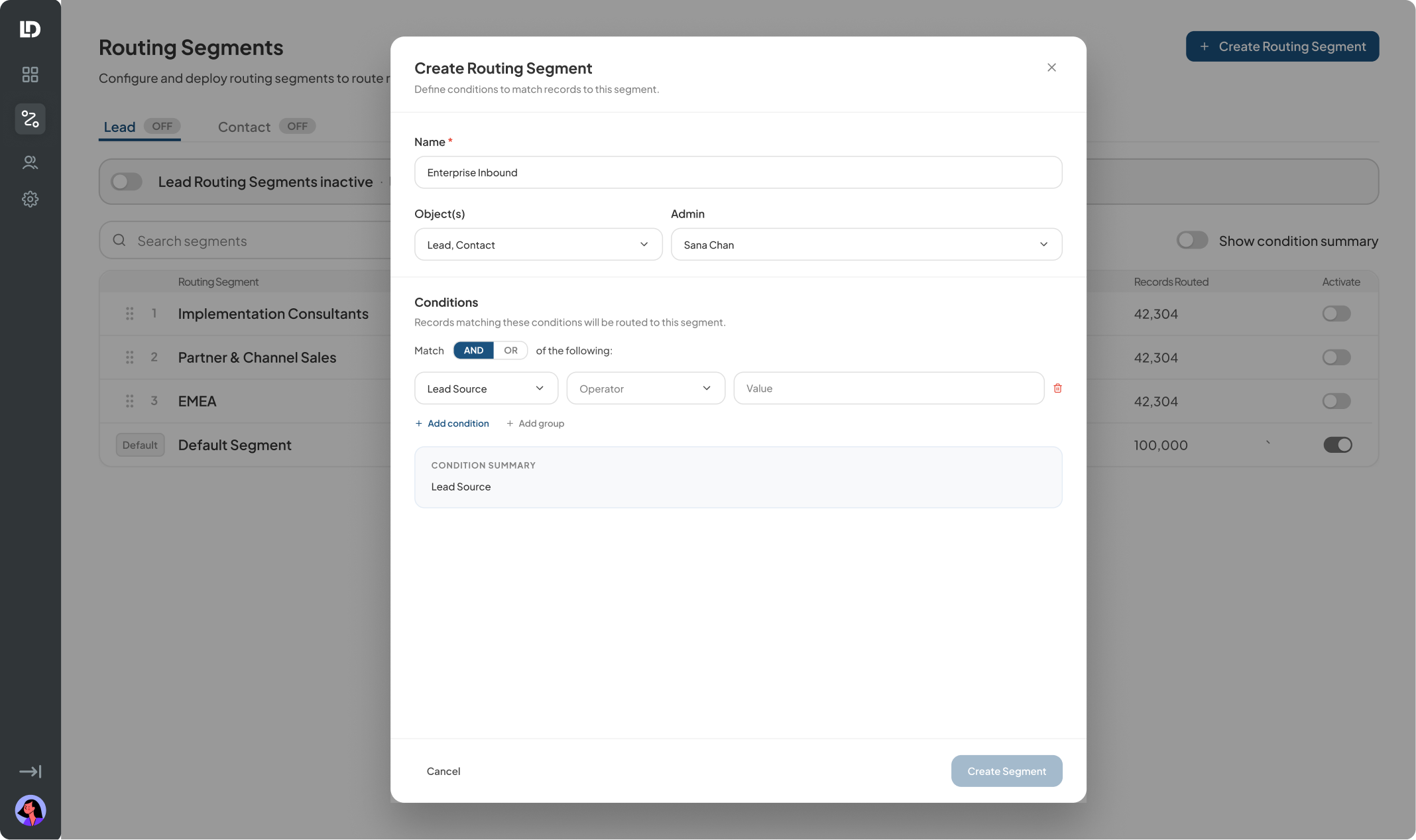
Task: Open the Operator dropdown
Action: tap(646, 389)
